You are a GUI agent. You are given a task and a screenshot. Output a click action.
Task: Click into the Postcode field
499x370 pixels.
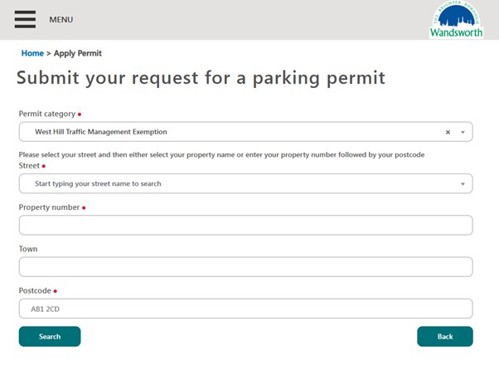point(246,308)
